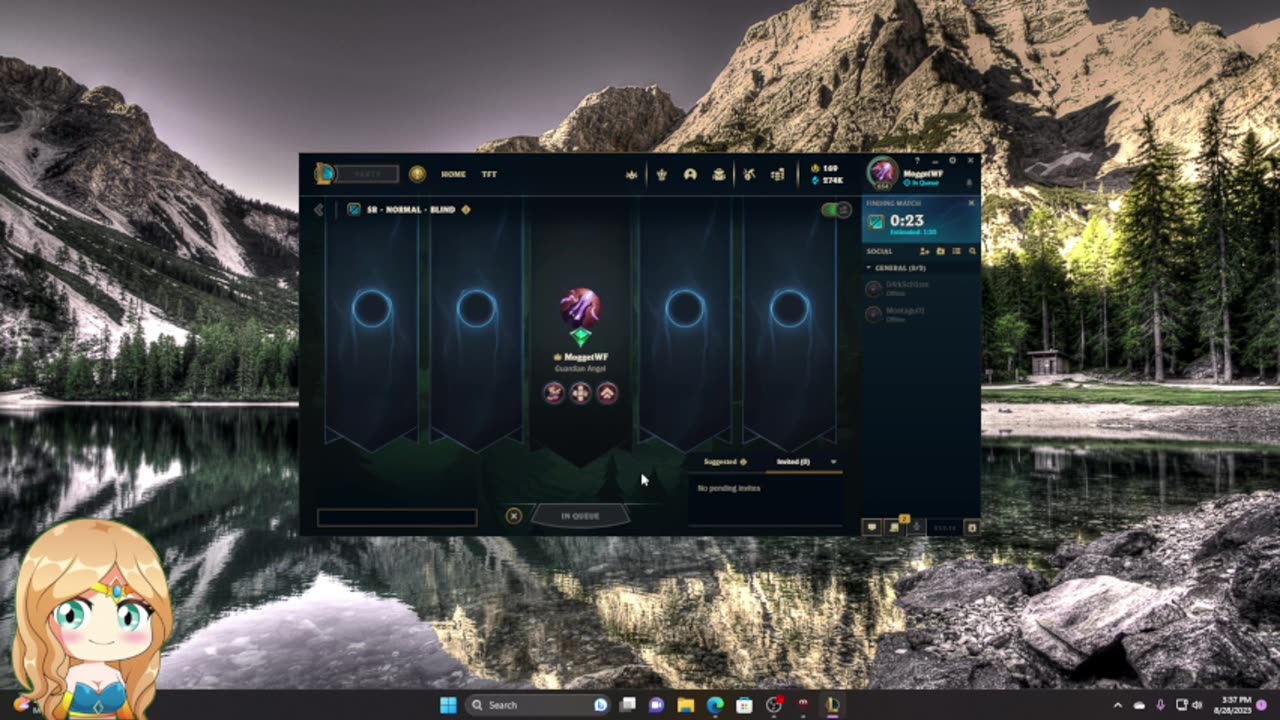Viewport: 1280px width, 720px height.
Task: Open the client help question mark
Action: pyautogui.click(x=917, y=160)
